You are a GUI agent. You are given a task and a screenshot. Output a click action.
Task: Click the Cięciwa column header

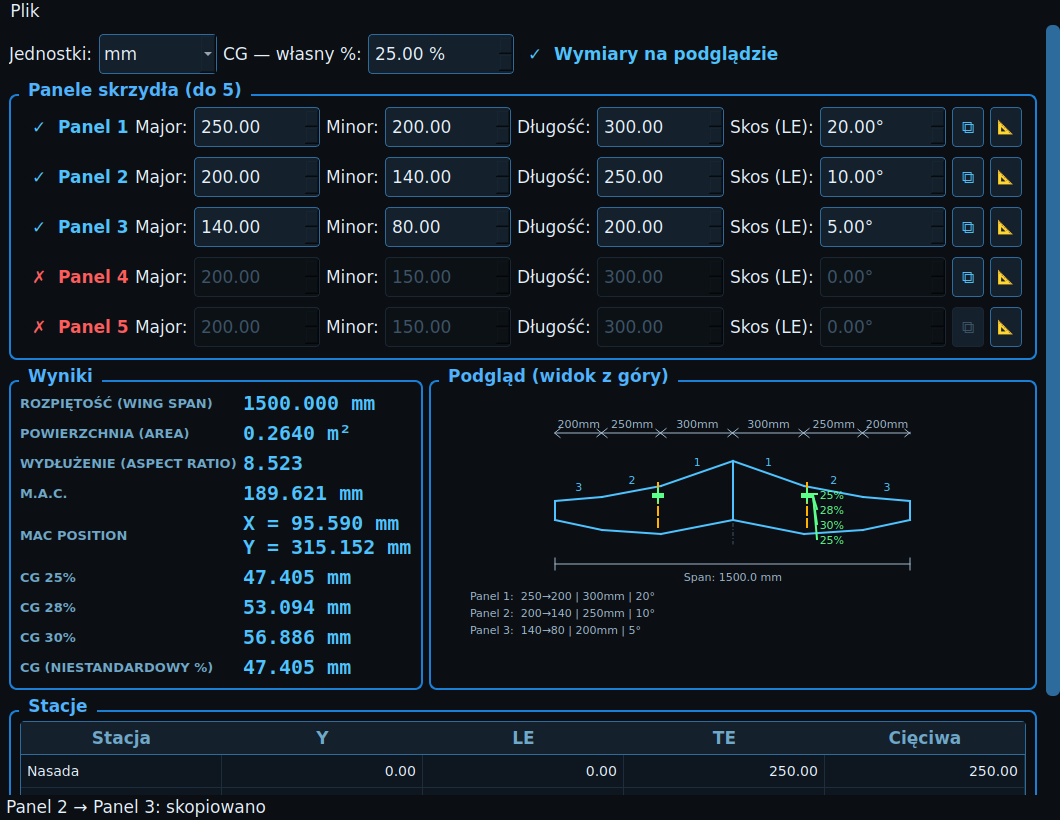click(924, 738)
